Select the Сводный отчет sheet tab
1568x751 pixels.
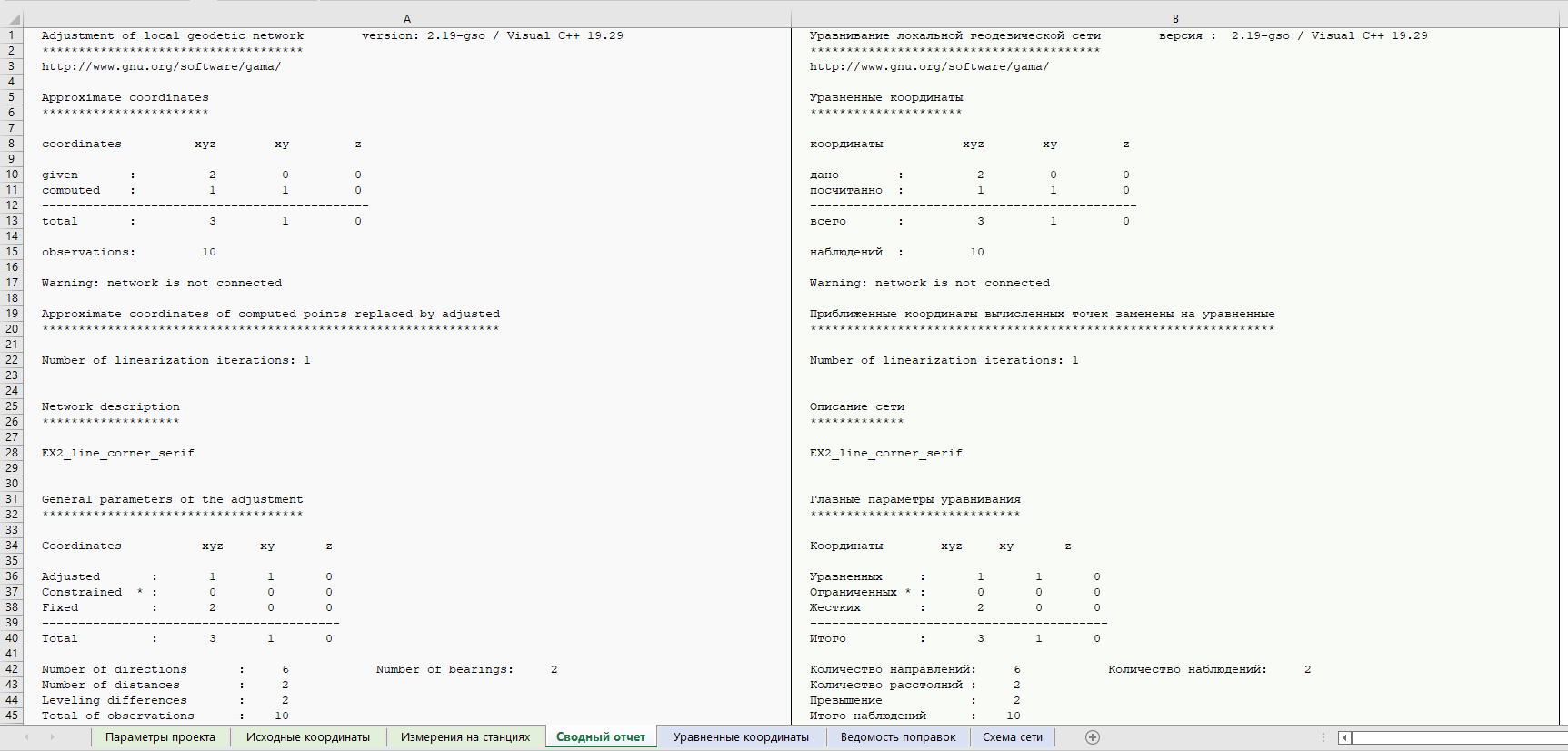coord(600,737)
